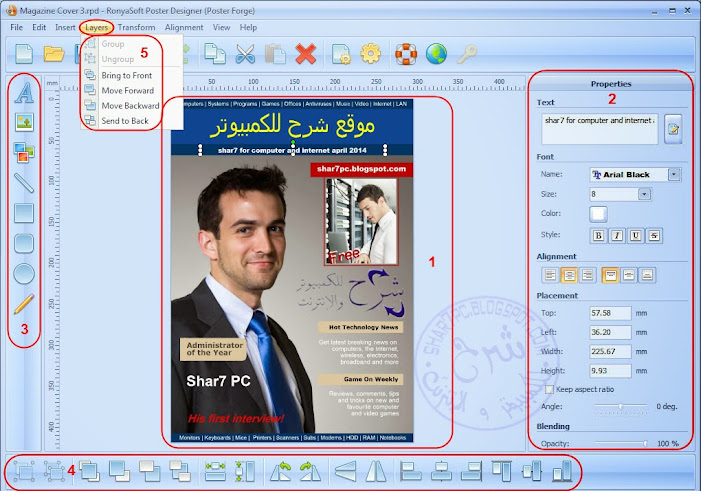The width and height of the screenshot is (701, 491).
Task: Toggle Strikethrough font style
Action: pos(654,236)
